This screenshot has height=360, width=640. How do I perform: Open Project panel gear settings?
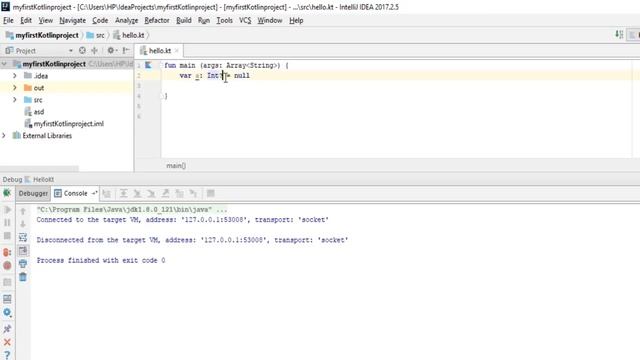coord(111,50)
